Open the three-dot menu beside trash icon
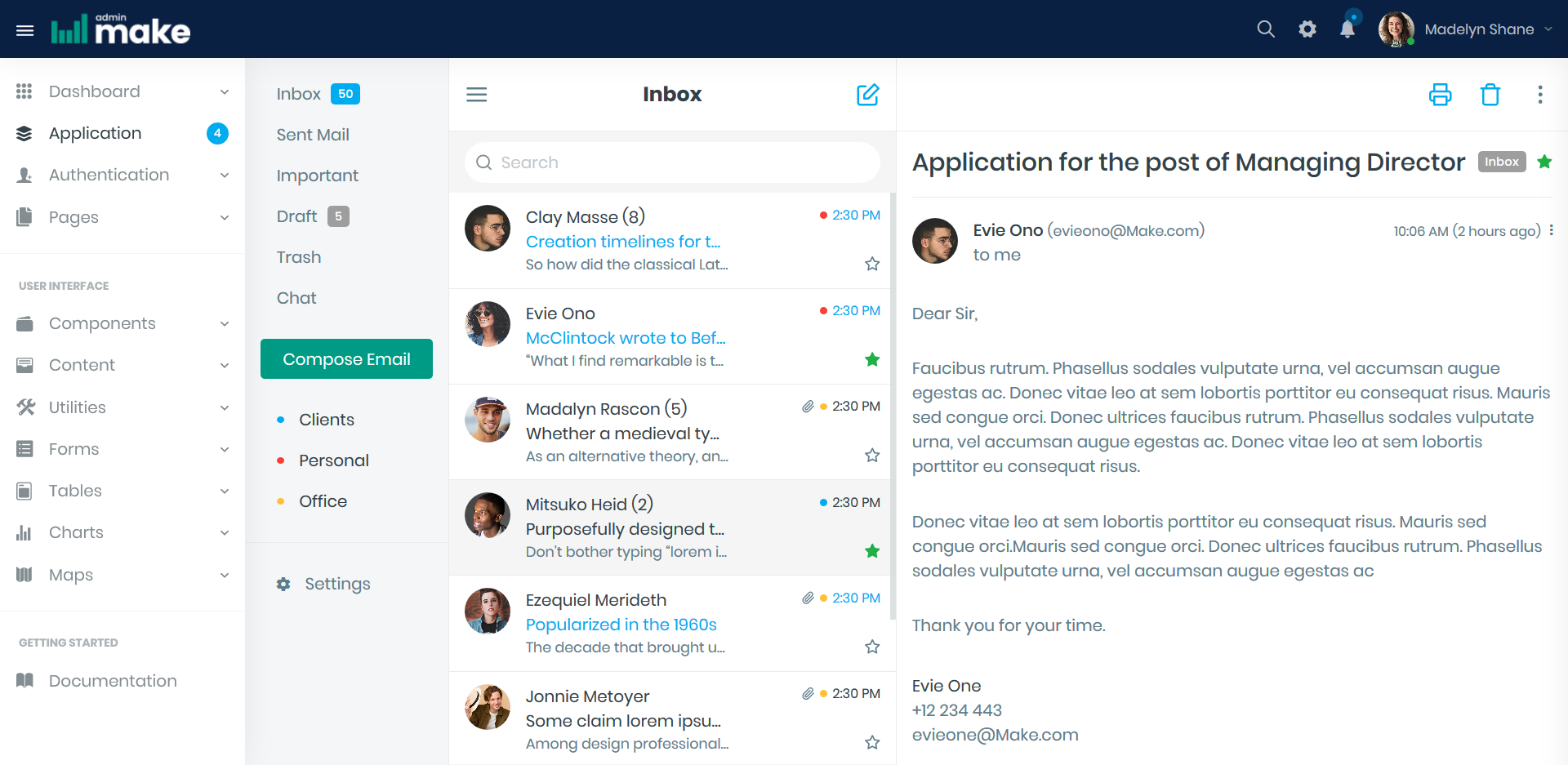This screenshot has height=765, width=1568. [1539, 95]
